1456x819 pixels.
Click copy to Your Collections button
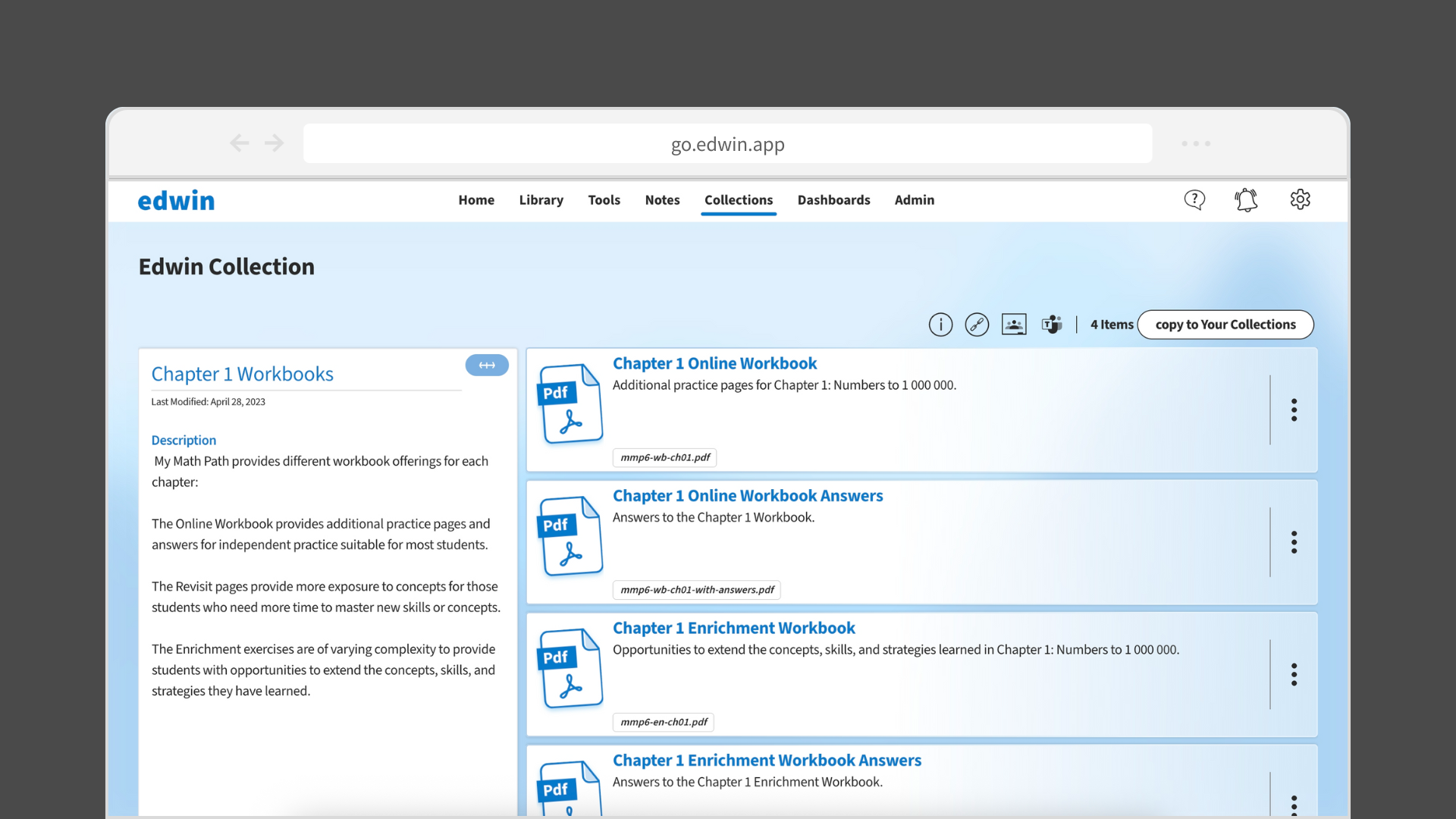tap(1225, 325)
